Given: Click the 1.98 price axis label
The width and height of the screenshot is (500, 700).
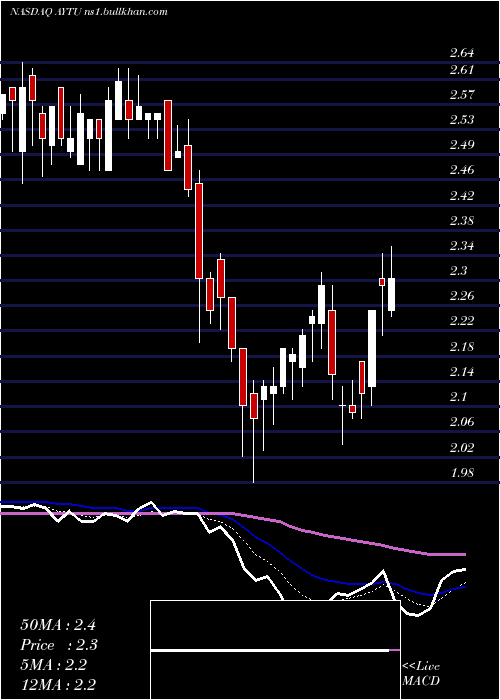Looking at the screenshot, I should coord(462,472).
